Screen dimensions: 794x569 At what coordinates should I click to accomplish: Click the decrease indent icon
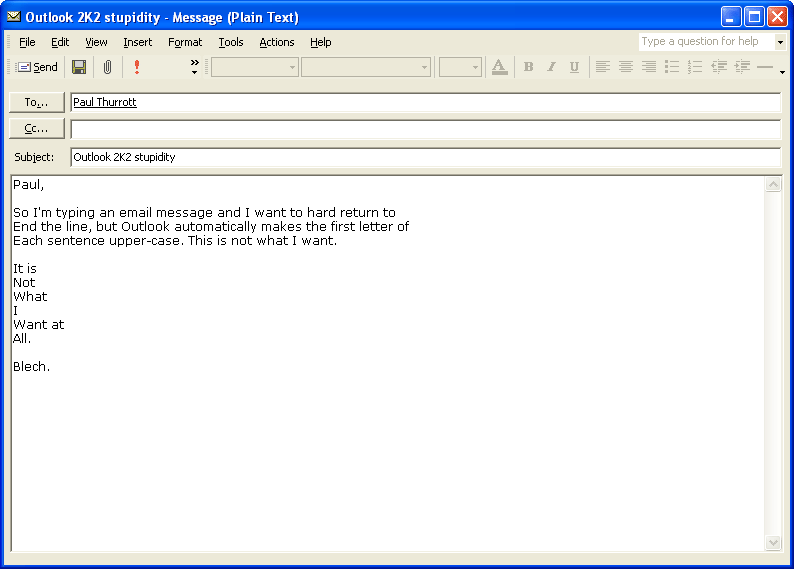click(719, 67)
